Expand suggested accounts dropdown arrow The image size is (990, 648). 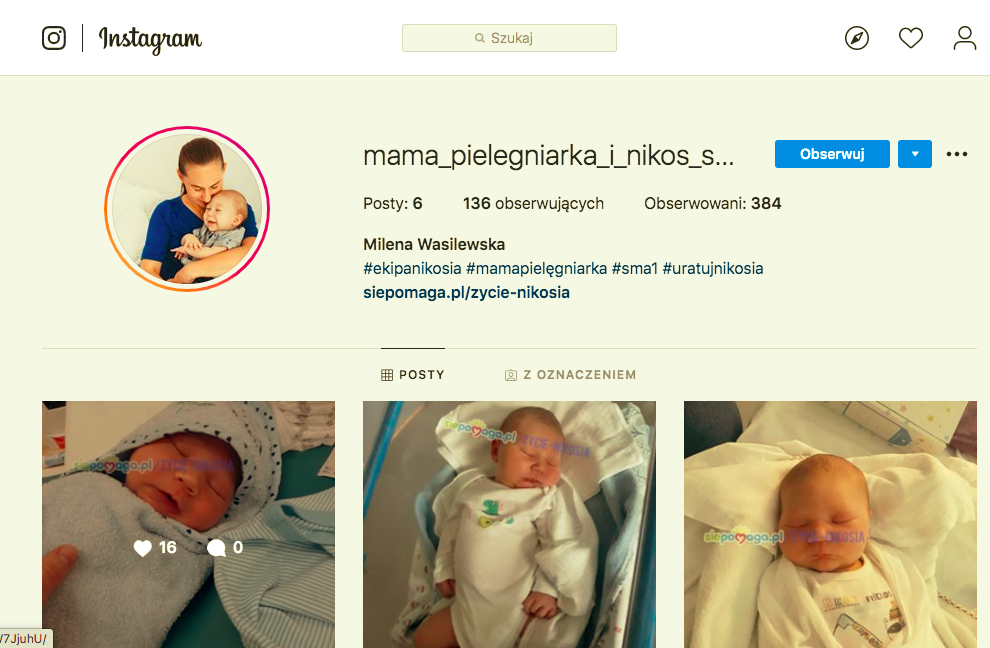coord(914,154)
